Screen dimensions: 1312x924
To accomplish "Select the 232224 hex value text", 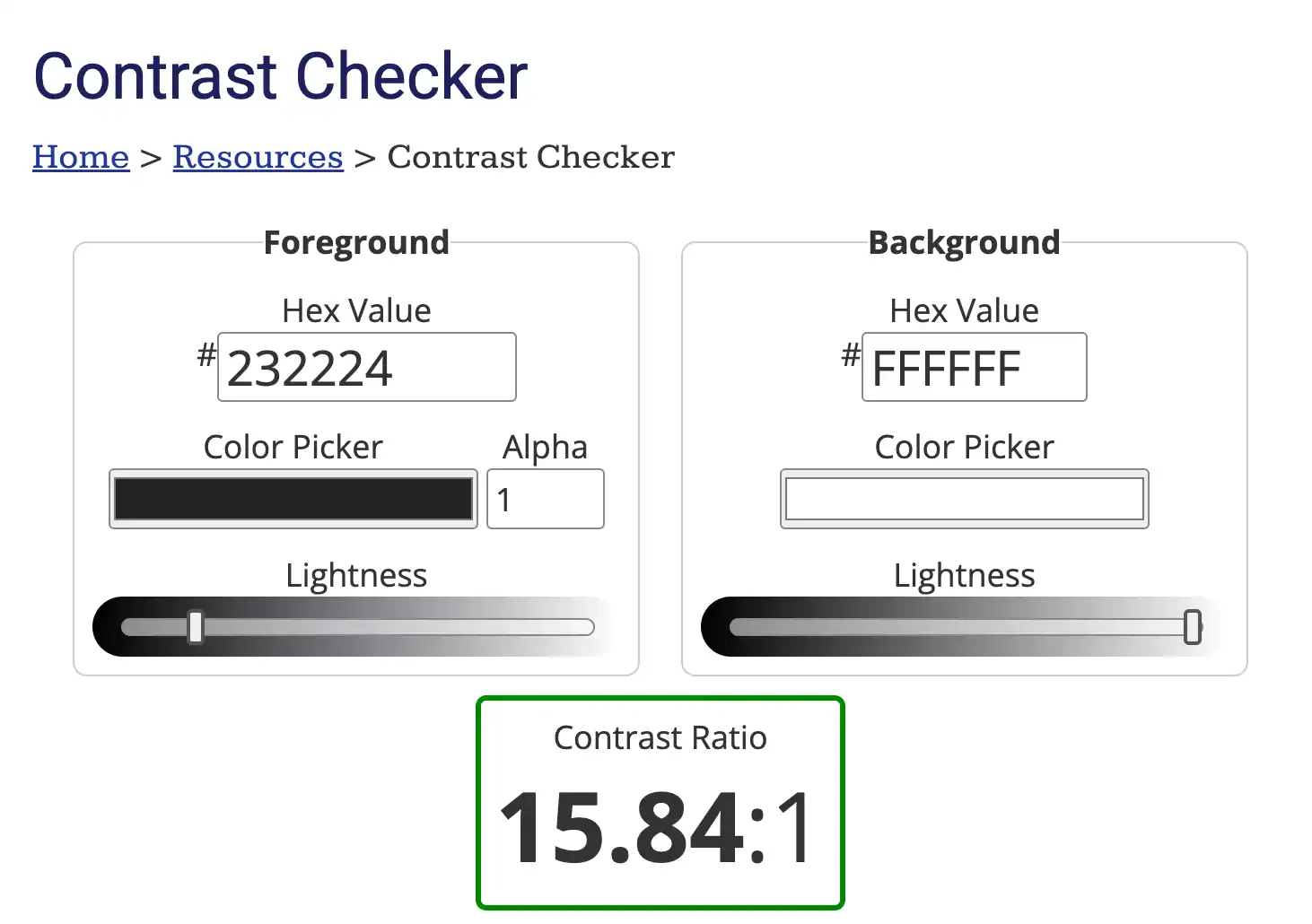I will click(311, 367).
